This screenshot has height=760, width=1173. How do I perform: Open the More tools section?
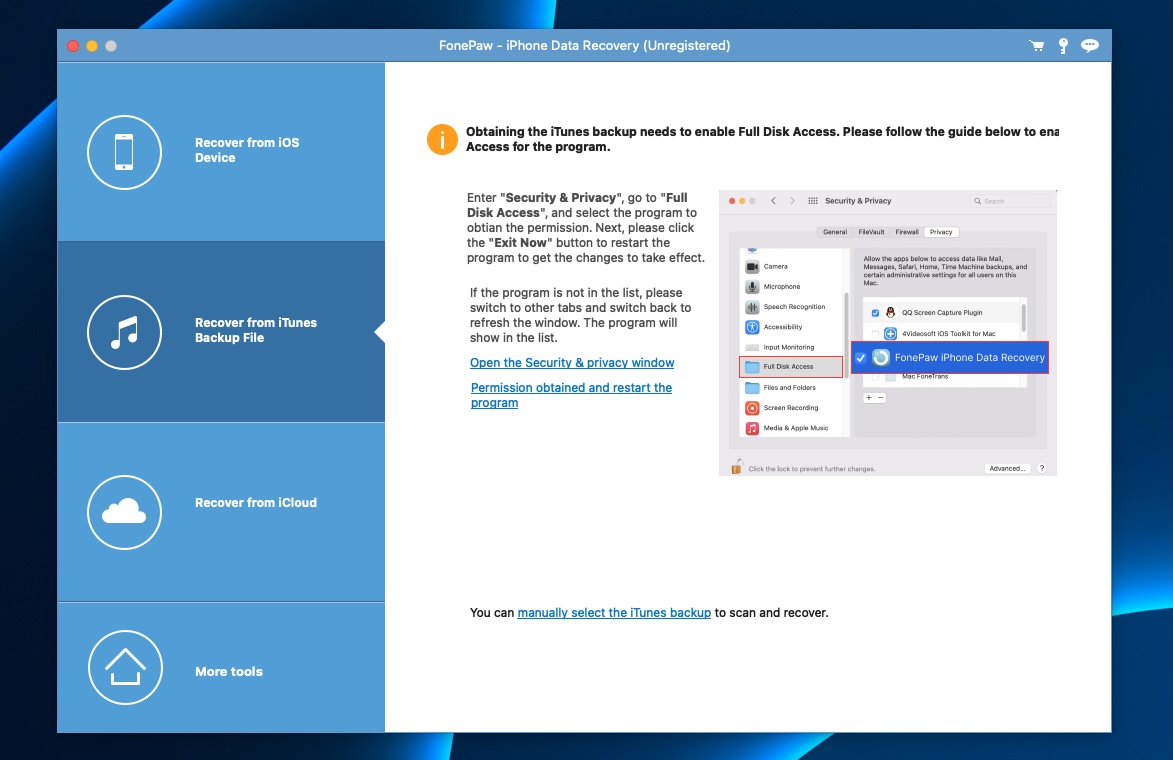[x=221, y=668]
